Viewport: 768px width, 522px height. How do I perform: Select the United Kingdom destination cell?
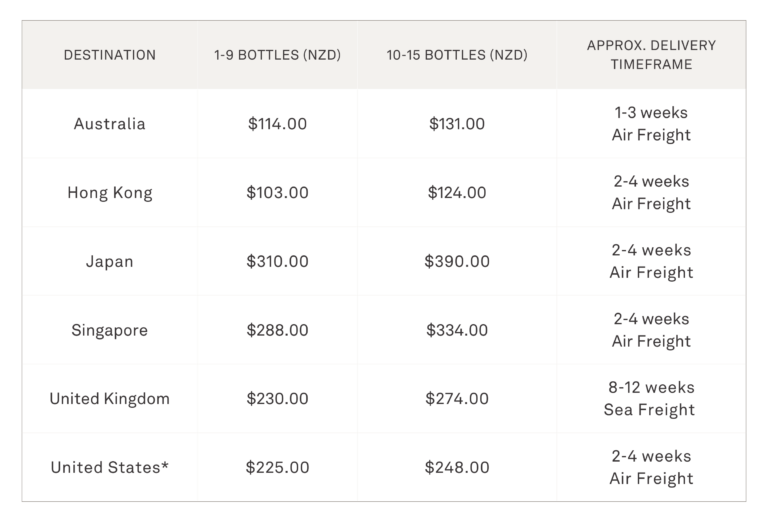tap(110, 399)
